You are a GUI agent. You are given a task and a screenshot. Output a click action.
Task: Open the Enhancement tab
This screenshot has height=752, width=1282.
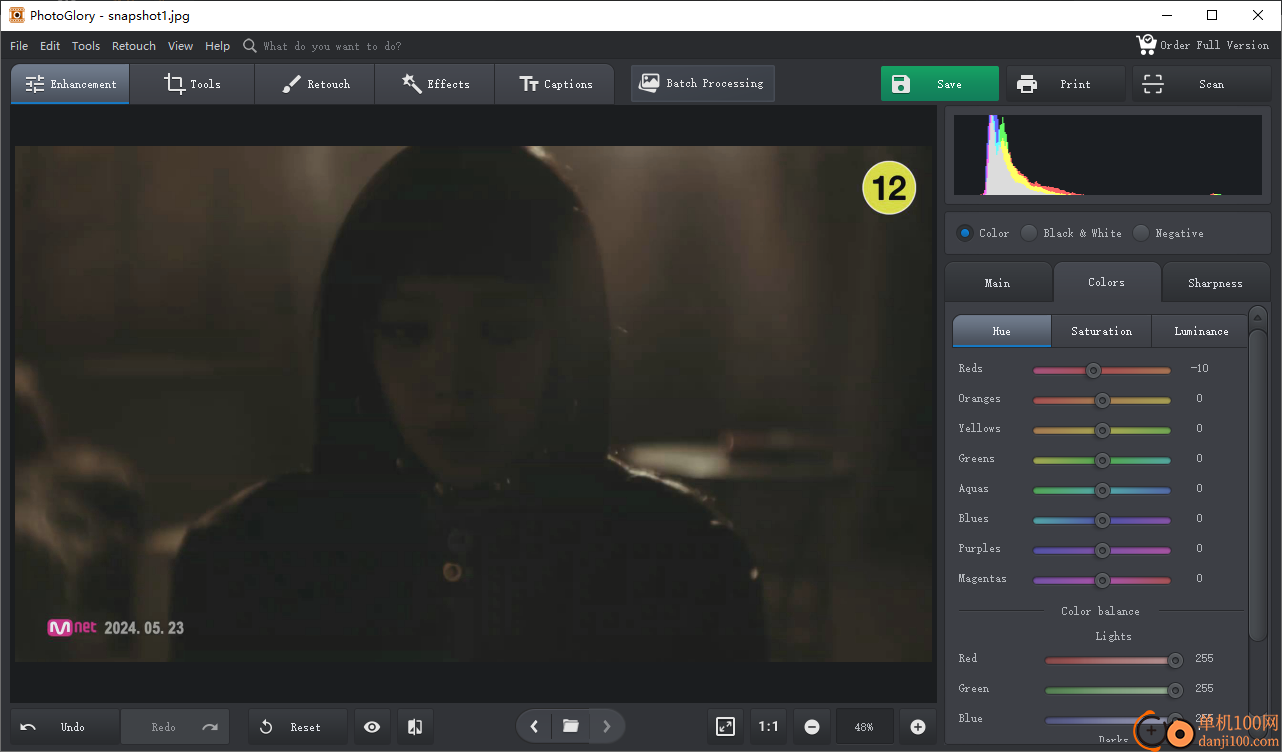pos(70,84)
